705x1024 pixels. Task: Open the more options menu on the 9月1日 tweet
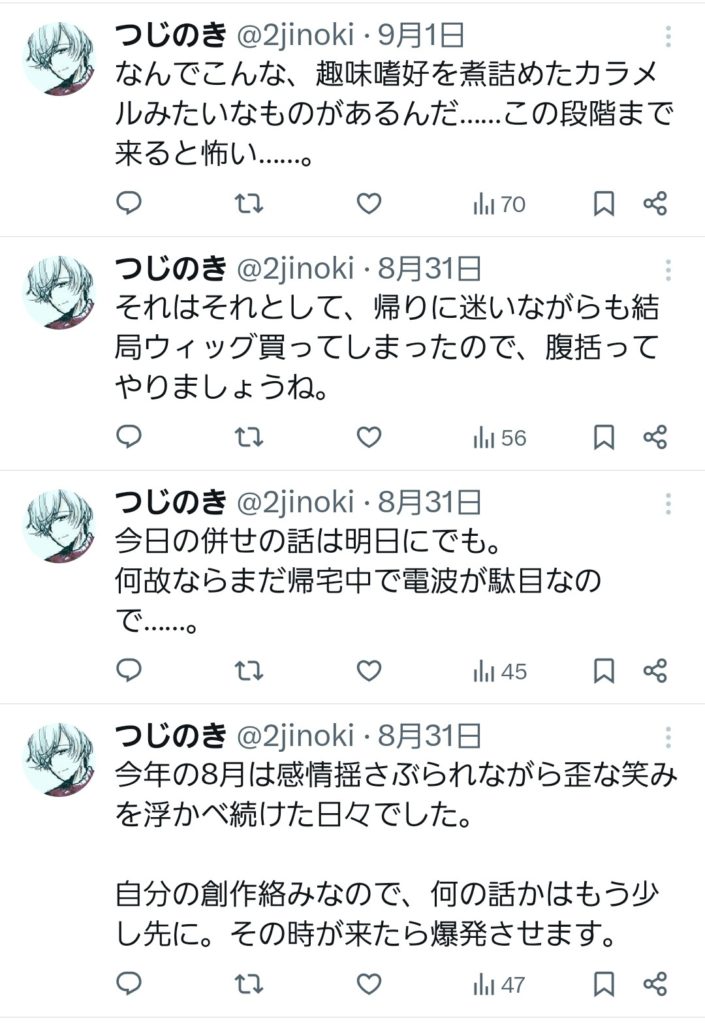click(x=669, y=38)
